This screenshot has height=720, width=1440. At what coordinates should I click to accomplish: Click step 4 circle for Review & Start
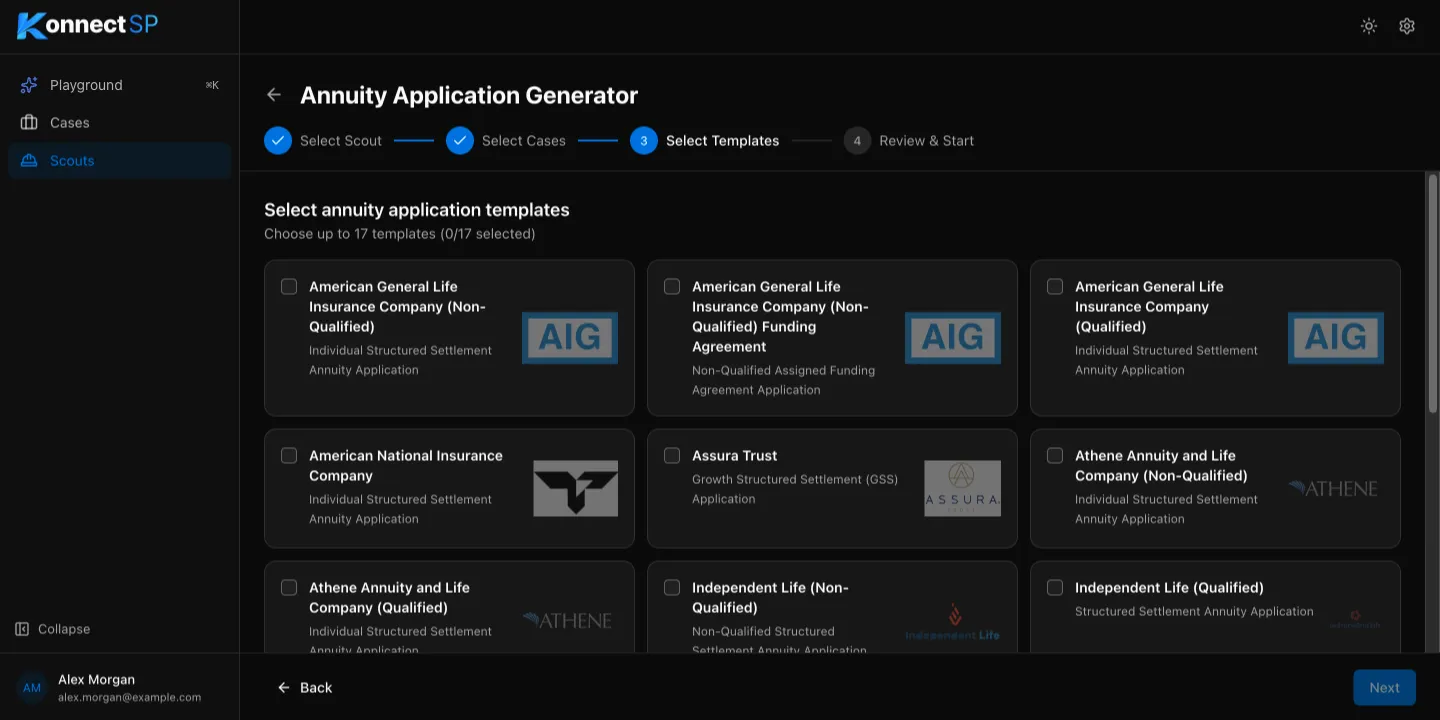pyautogui.click(x=857, y=140)
